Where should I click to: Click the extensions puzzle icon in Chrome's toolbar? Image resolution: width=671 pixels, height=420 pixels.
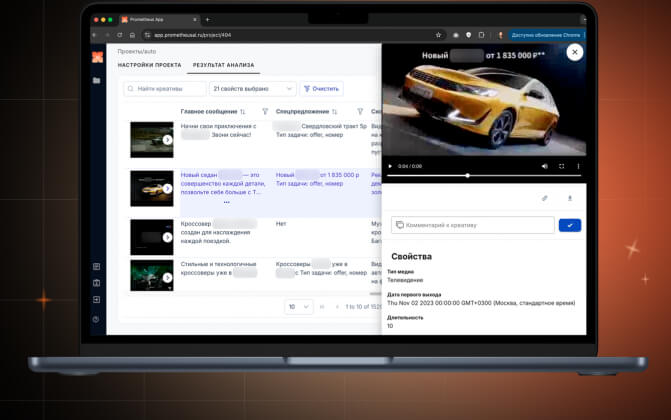coord(481,35)
